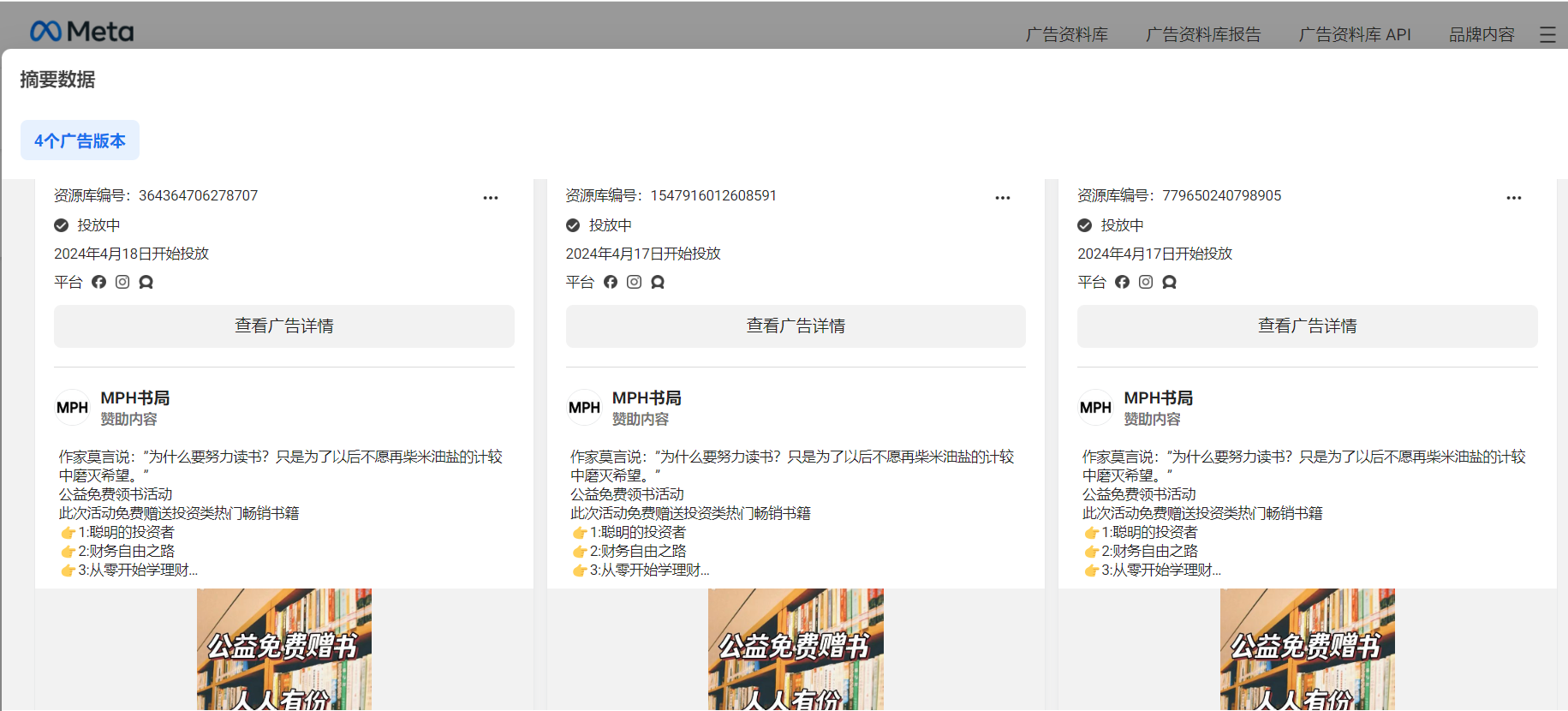Click Facebook platform icon on first ad card
The image size is (1568, 711).
click(99, 282)
